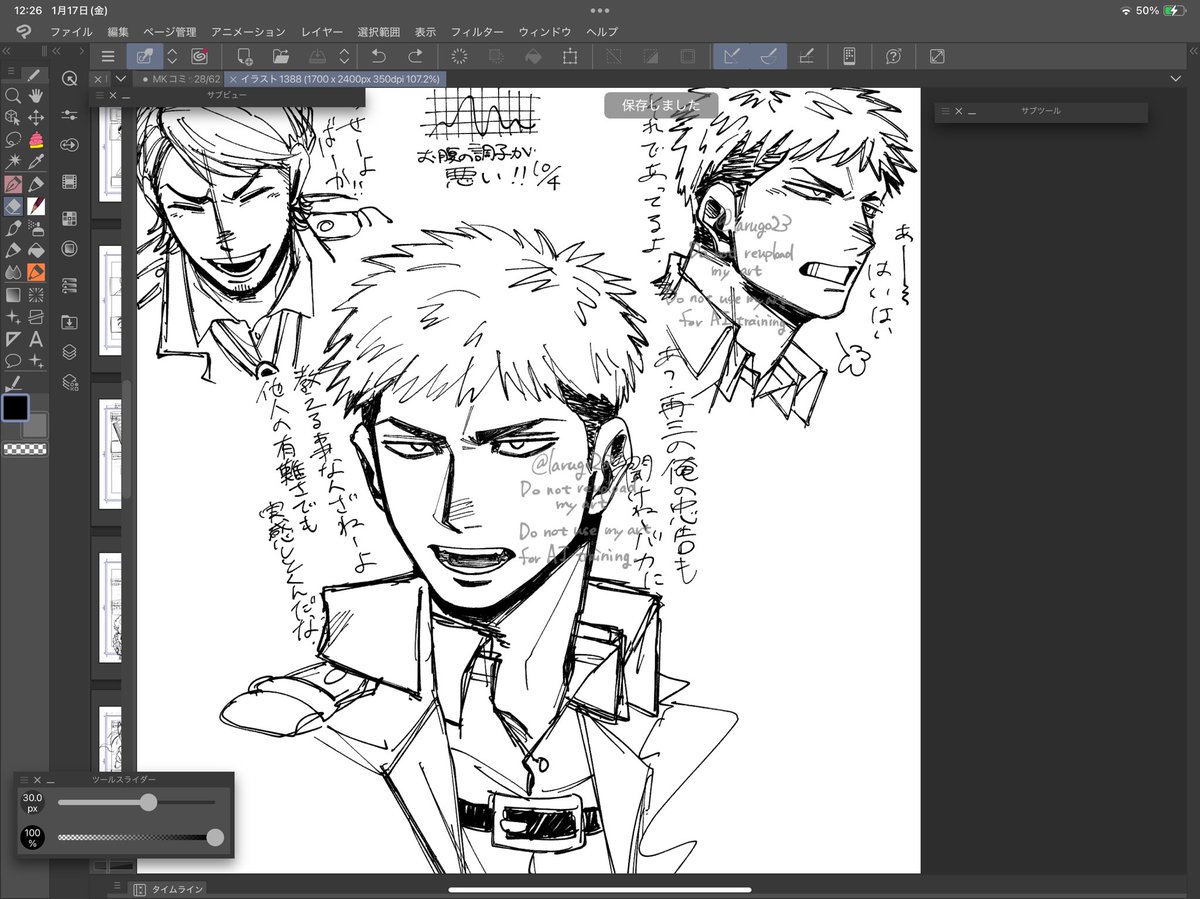Open the ファイル menu
Viewport: 1200px width, 899px height.
point(71,32)
